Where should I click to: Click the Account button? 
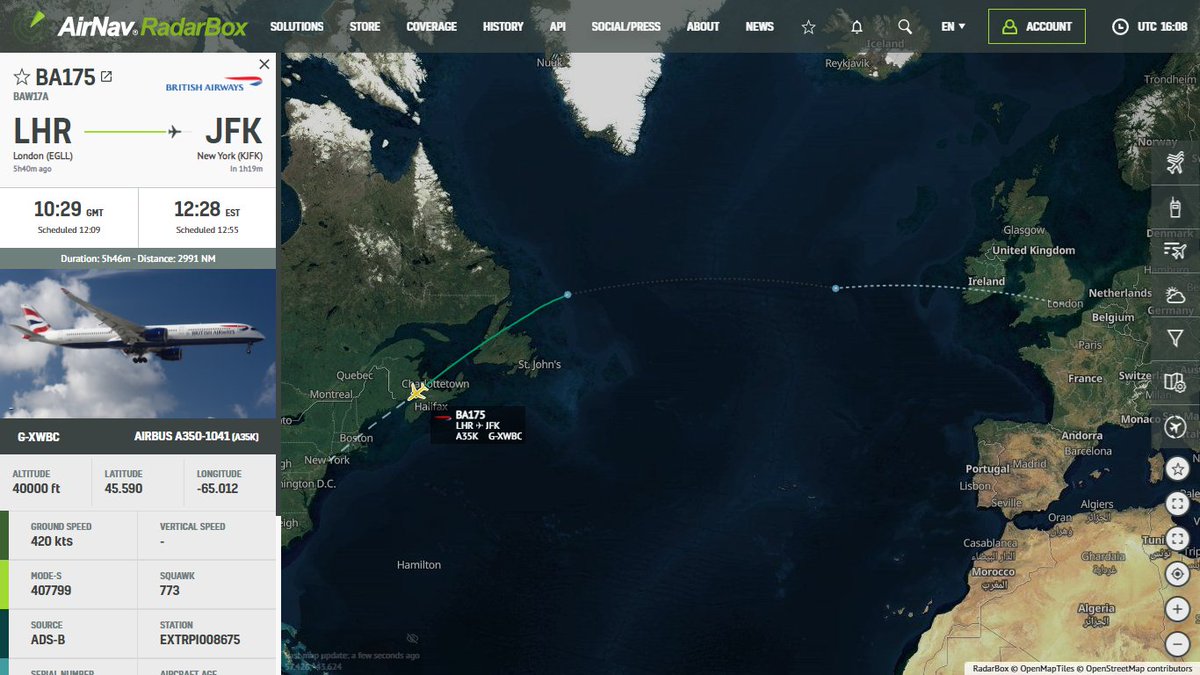1037,27
